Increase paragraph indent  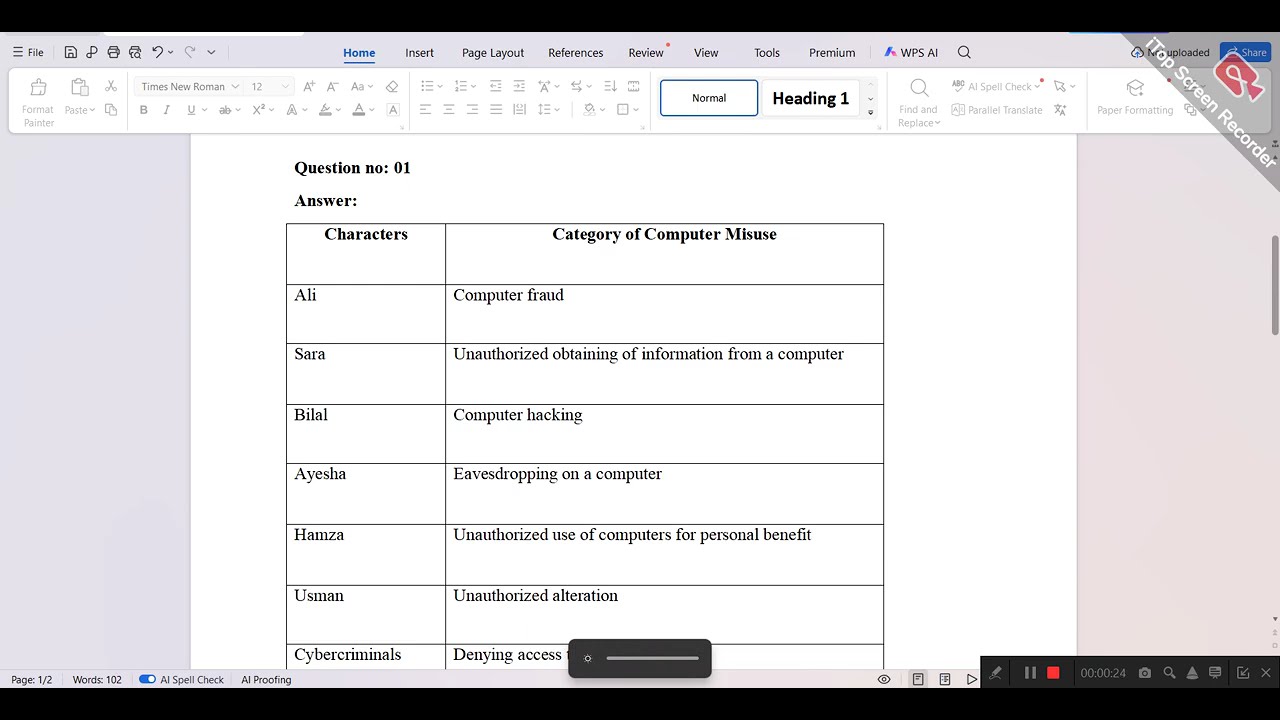(519, 87)
